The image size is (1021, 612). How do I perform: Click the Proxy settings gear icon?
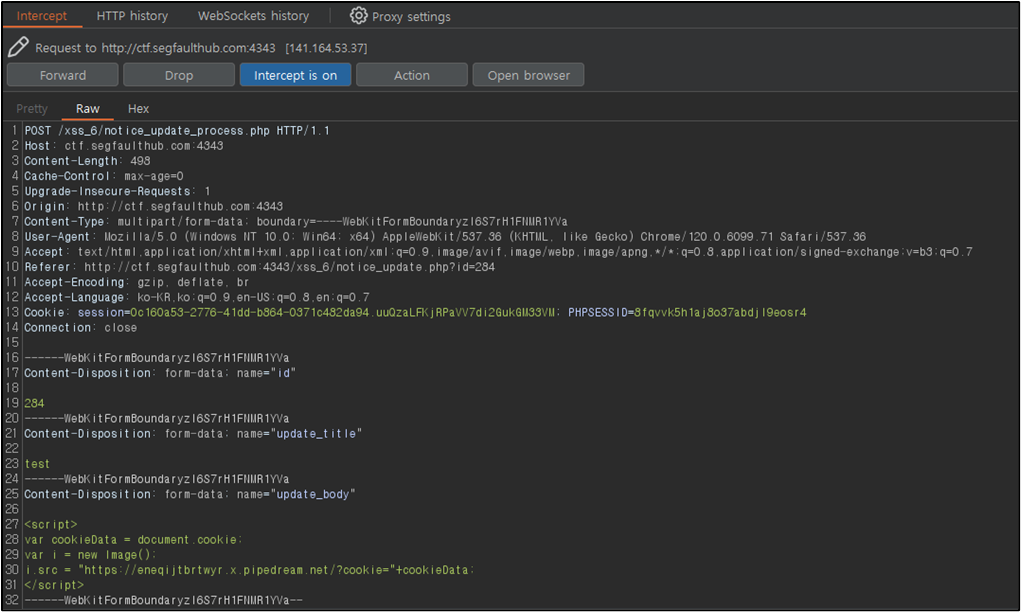[358, 16]
